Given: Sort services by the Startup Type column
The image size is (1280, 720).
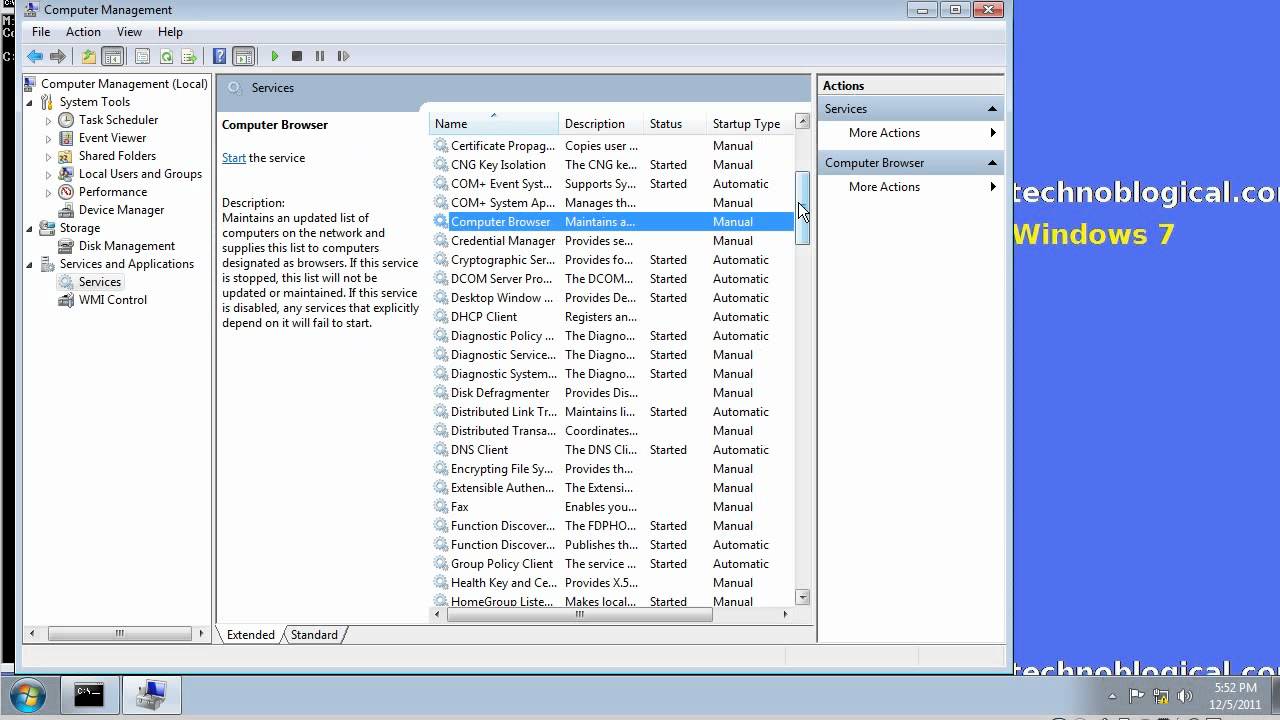Looking at the screenshot, I should click(x=750, y=124).
